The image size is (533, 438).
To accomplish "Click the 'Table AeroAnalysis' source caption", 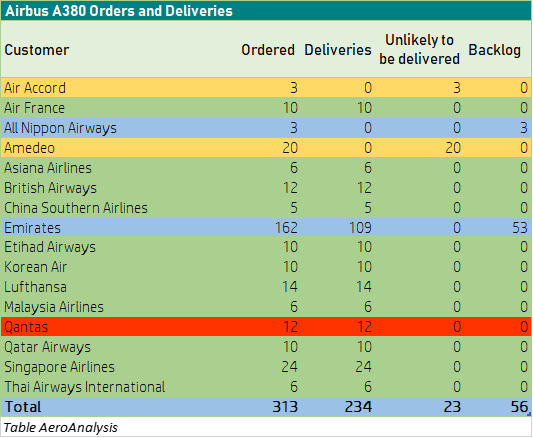I will [61, 427].
